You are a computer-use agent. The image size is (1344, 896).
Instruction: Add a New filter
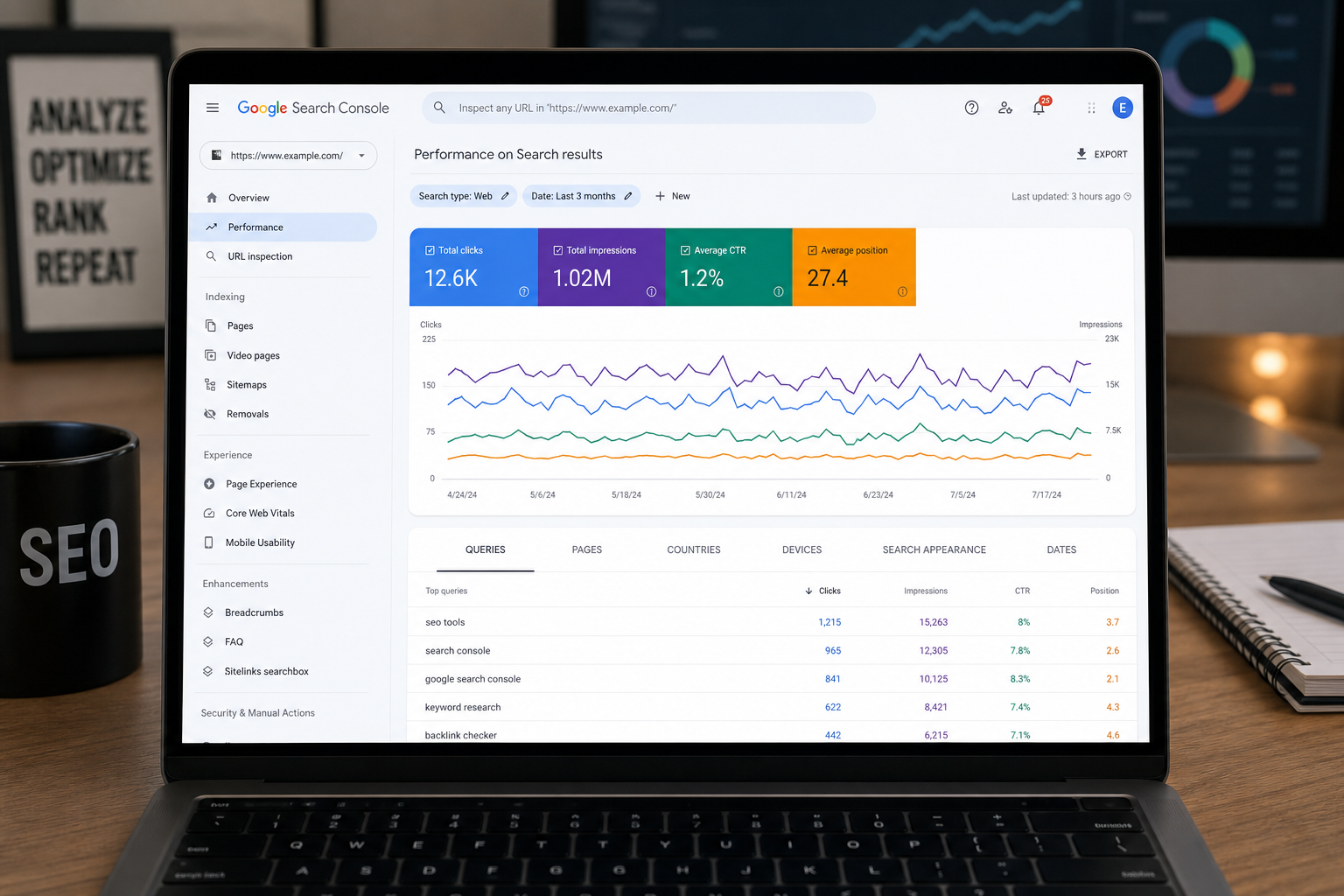coord(673,196)
